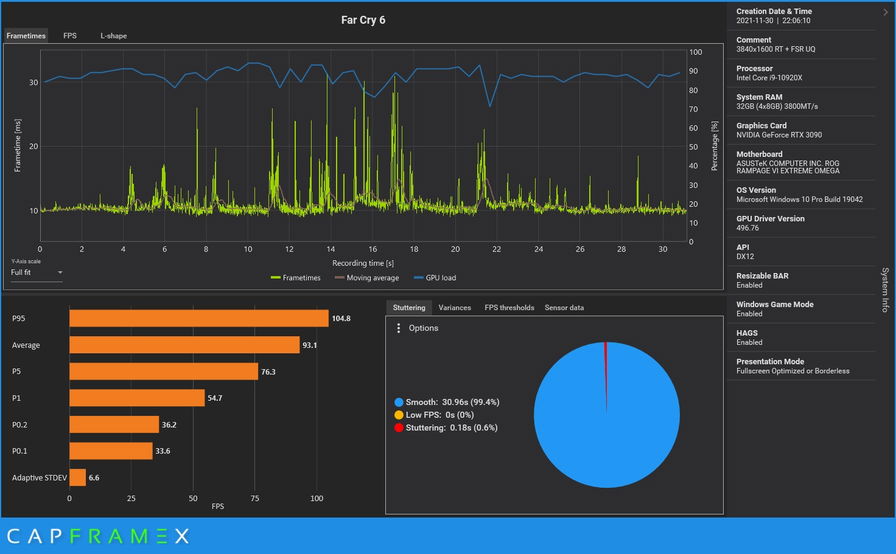Select the Frametimes tab

[26, 36]
